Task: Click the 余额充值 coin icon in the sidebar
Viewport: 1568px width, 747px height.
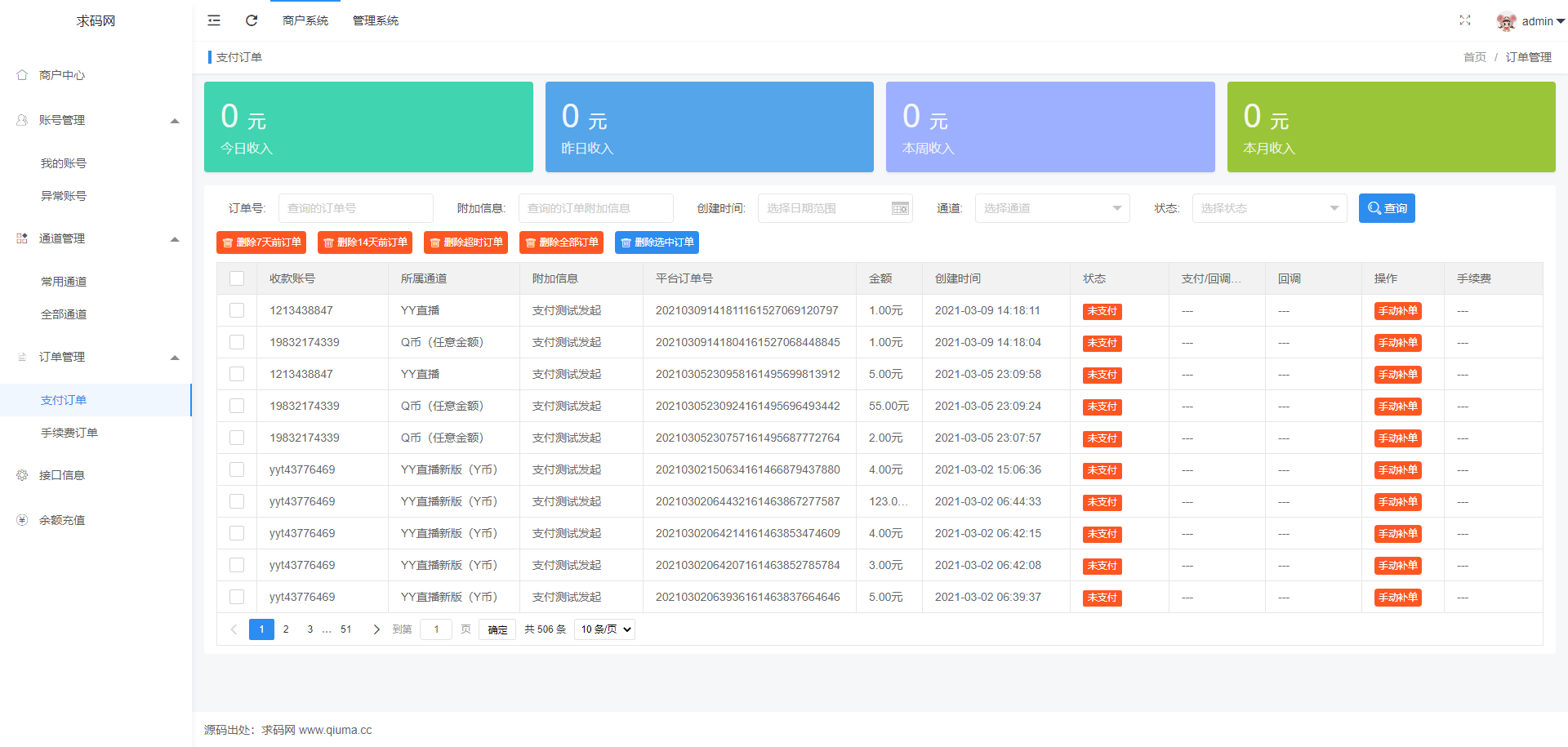Action: click(x=22, y=520)
